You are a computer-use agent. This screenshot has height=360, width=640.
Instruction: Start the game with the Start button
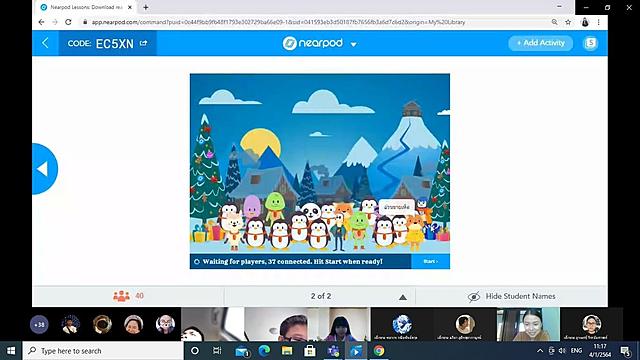(x=430, y=261)
